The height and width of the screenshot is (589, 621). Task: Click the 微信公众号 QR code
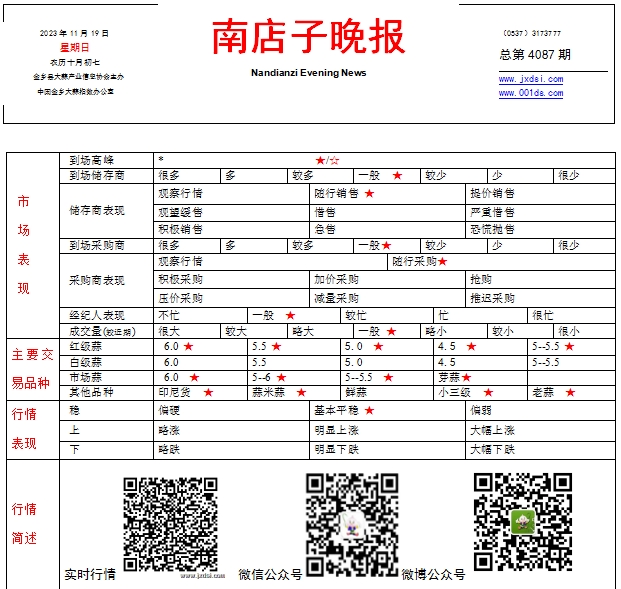[x=352, y=524]
